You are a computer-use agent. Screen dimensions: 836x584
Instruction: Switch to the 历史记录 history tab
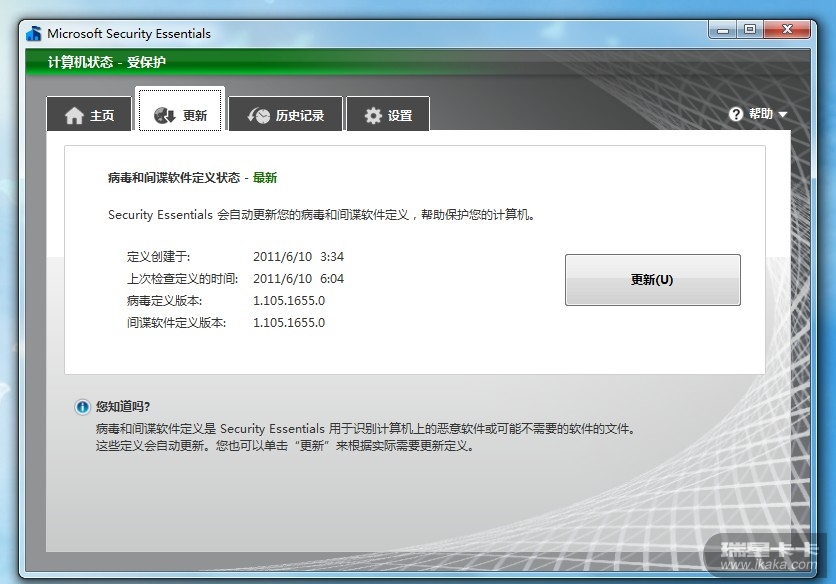click(x=285, y=113)
